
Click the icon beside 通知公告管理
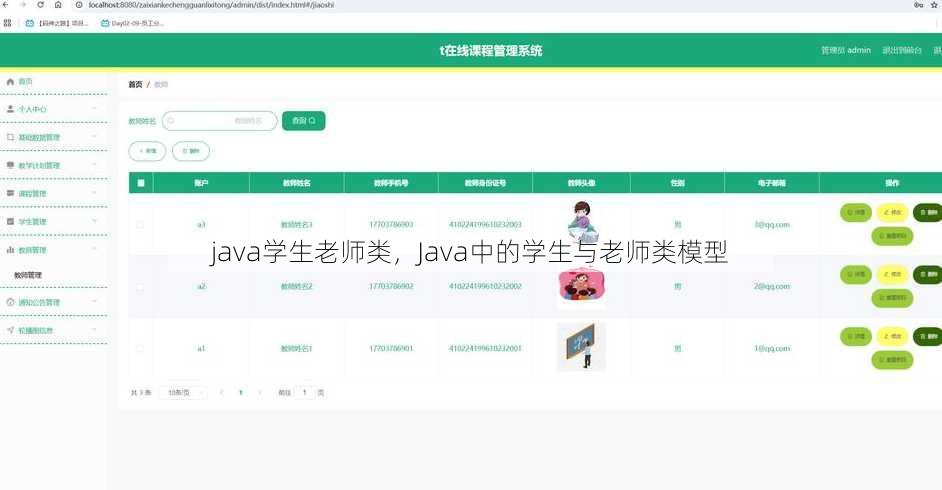[10, 302]
